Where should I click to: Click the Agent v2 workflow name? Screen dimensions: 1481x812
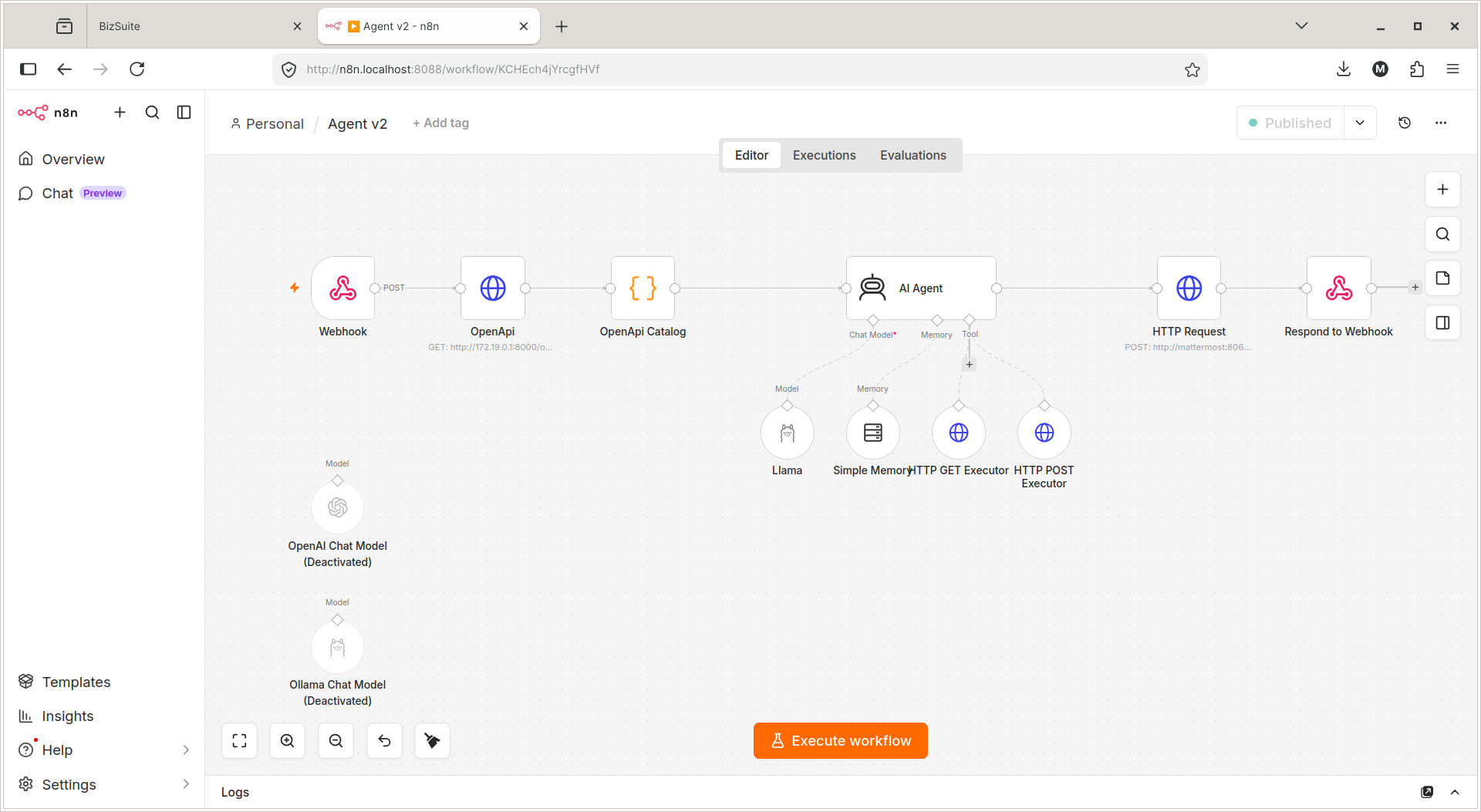[357, 123]
